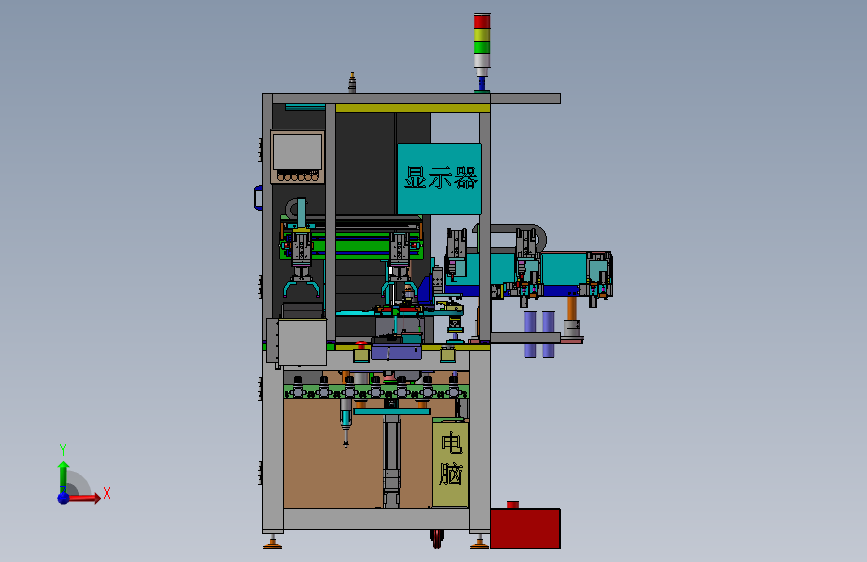The image size is (867, 562).
Task: Click the blue Z axis ball on the triad
Action: click(64, 498)
